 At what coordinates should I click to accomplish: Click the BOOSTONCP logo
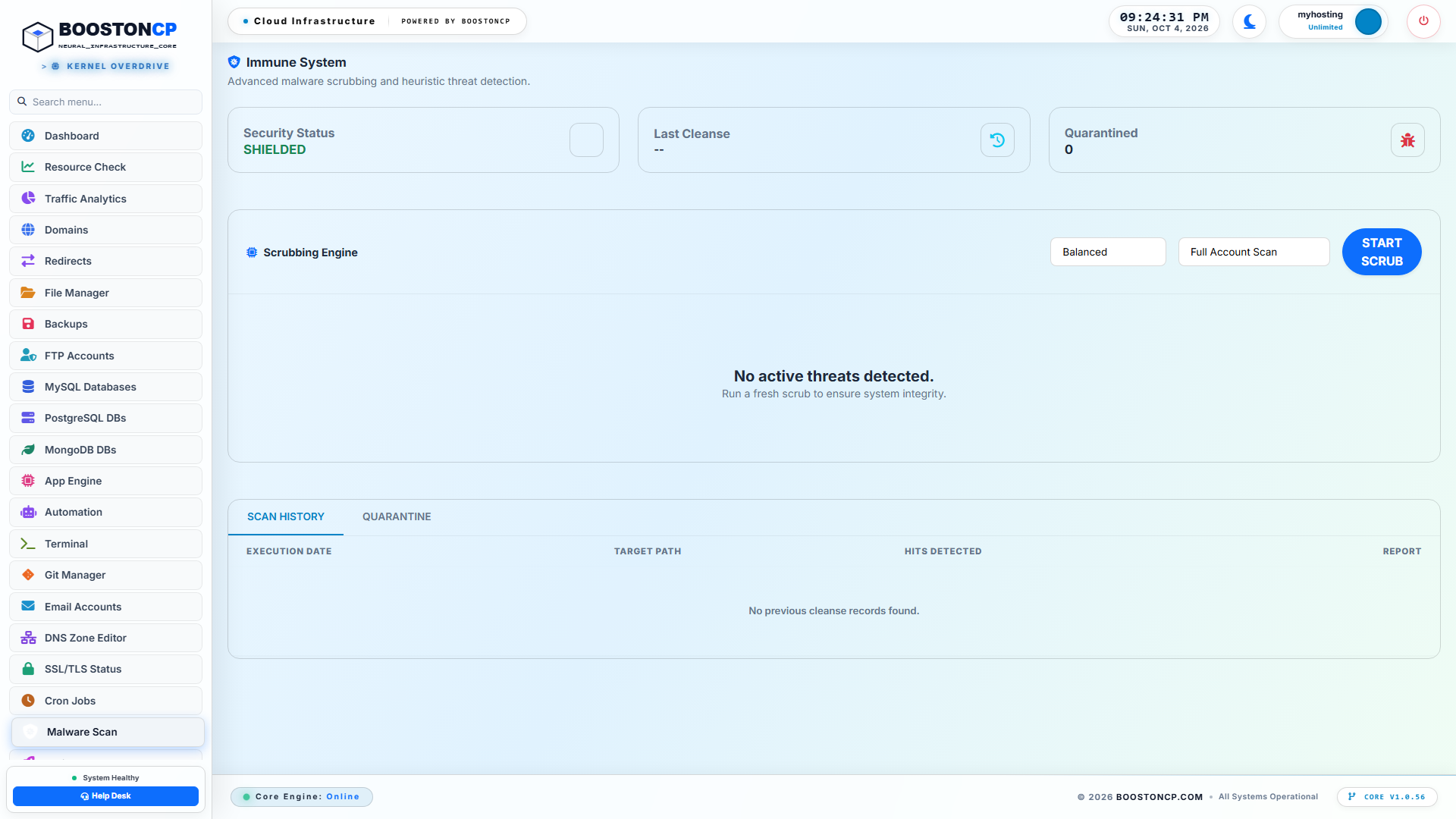(x=99, y=36)
